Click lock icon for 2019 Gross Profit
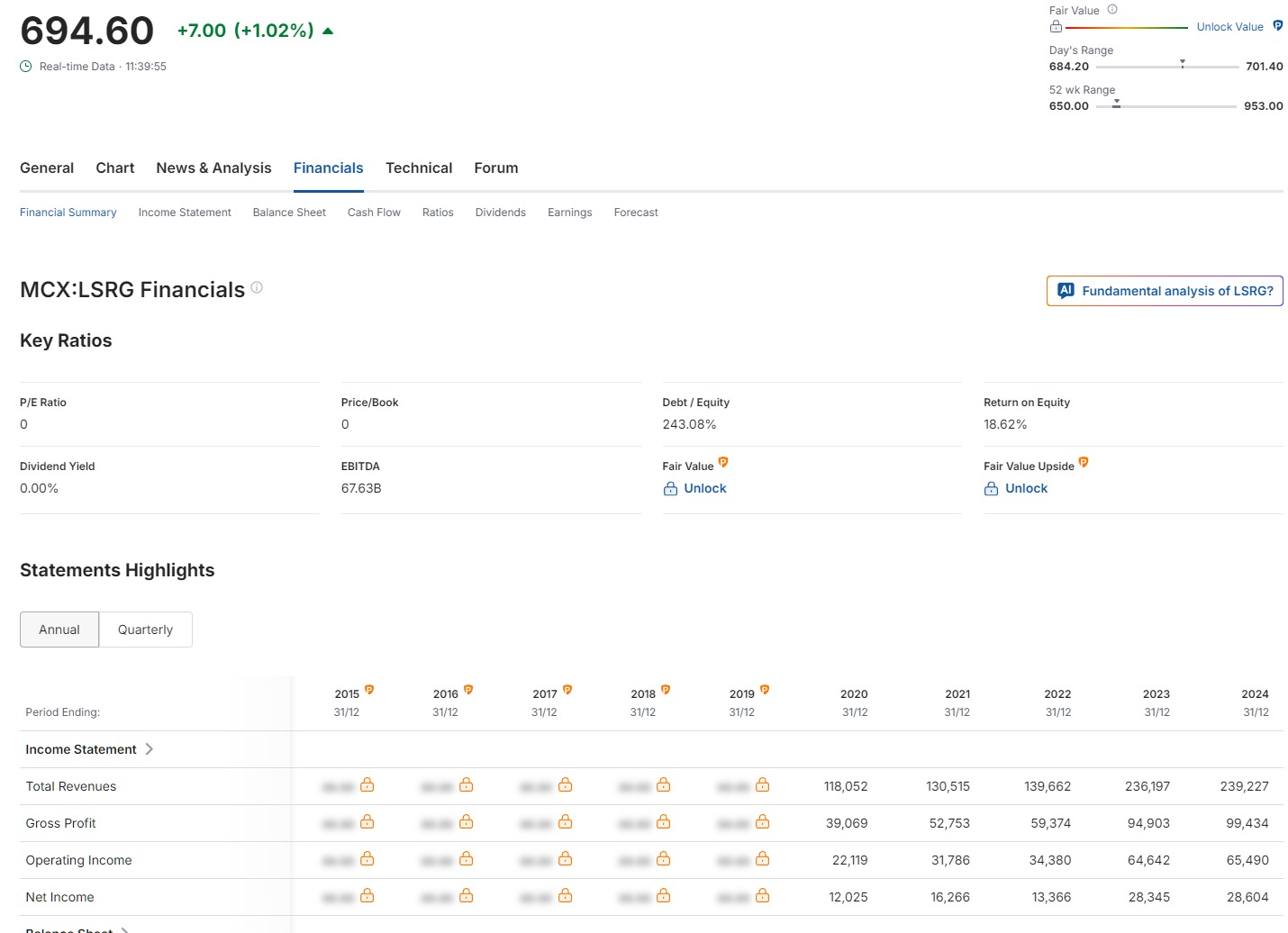The image size is (1288, 933). (763, 821)
